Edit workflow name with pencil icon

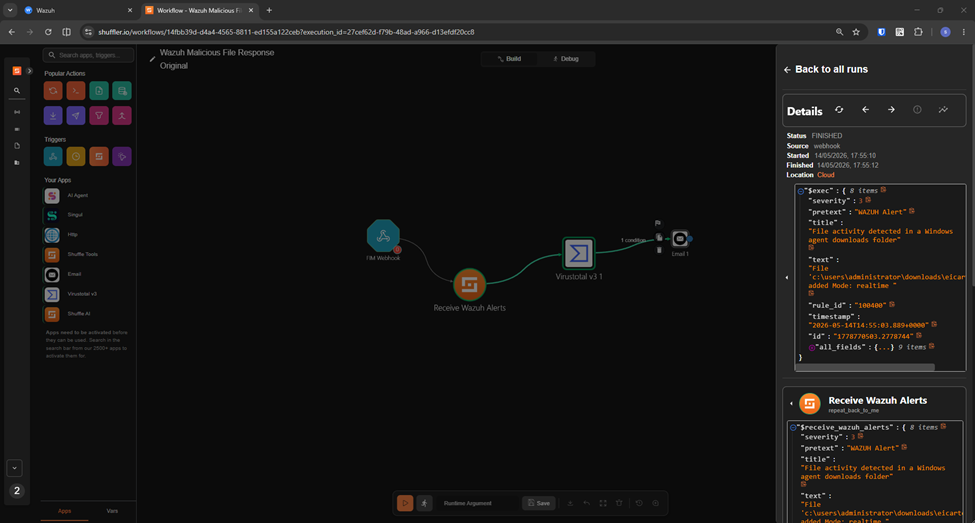[x=152, y=59]
